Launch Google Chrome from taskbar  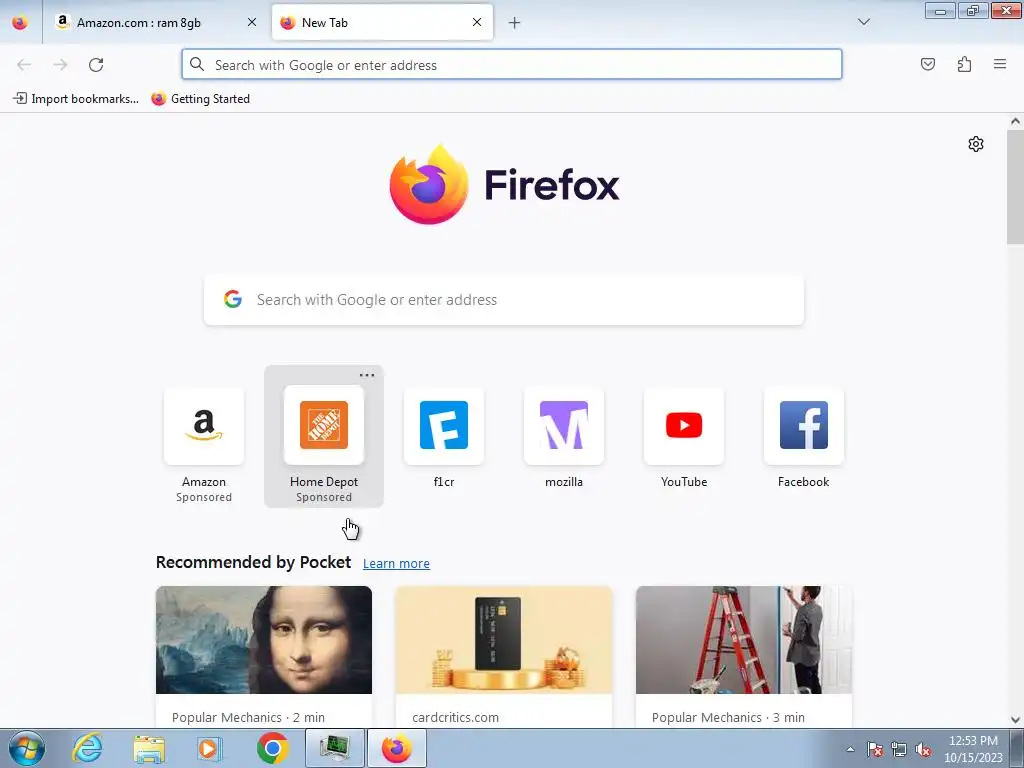272,748
